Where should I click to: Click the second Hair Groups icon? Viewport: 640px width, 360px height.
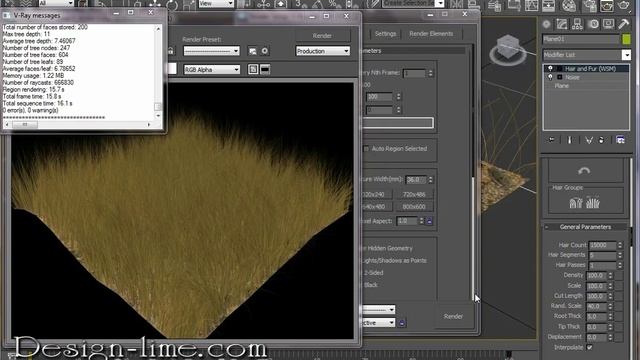click(x=593, y=203)
